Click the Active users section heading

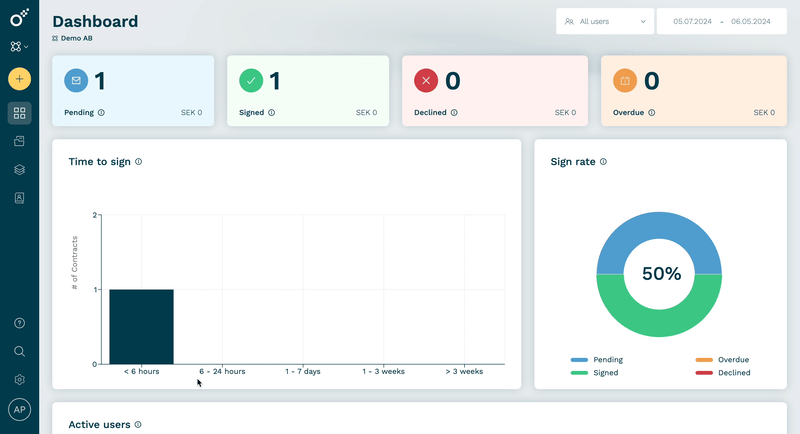[99, 425]
